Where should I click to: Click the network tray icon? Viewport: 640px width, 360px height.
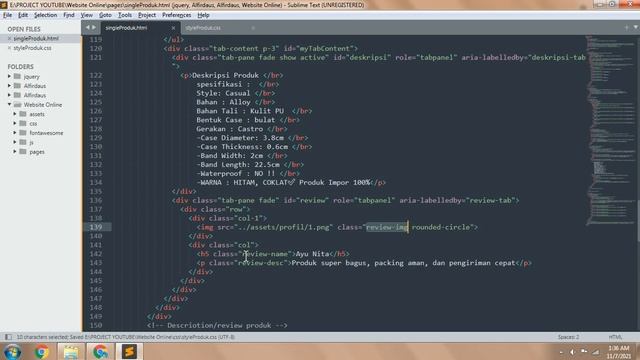[x=596, y=352]
